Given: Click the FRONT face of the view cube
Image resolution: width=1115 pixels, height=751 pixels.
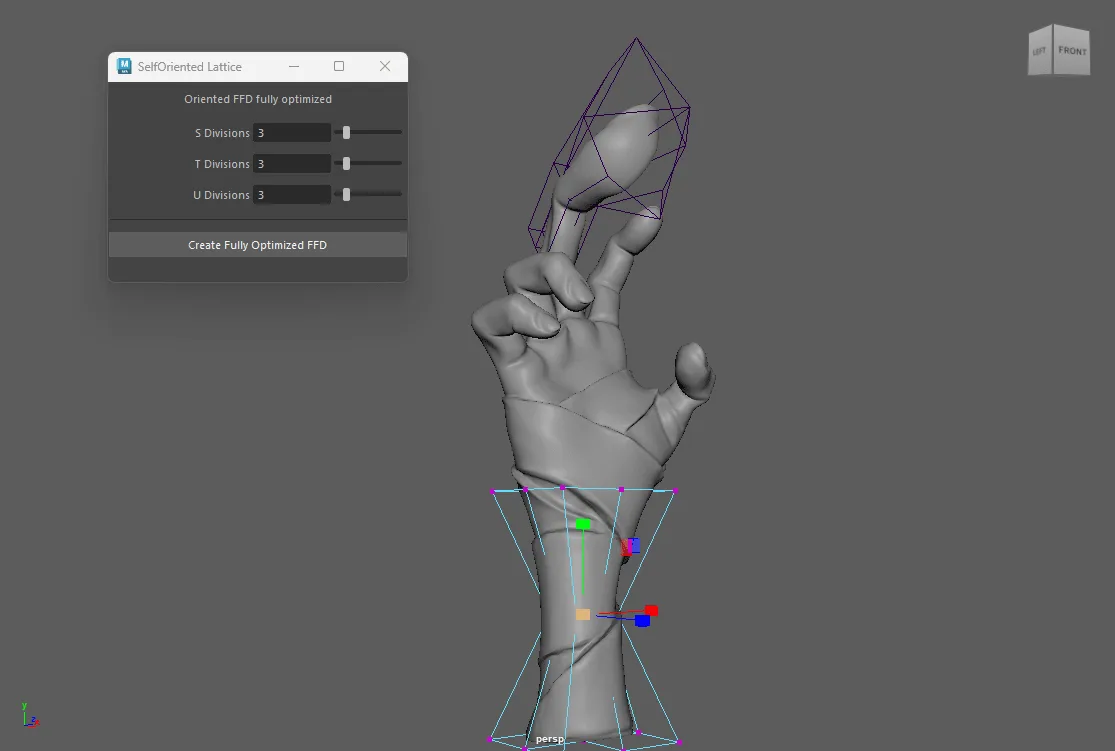Looking at the screenshot, I should (x=1071, y=52).
